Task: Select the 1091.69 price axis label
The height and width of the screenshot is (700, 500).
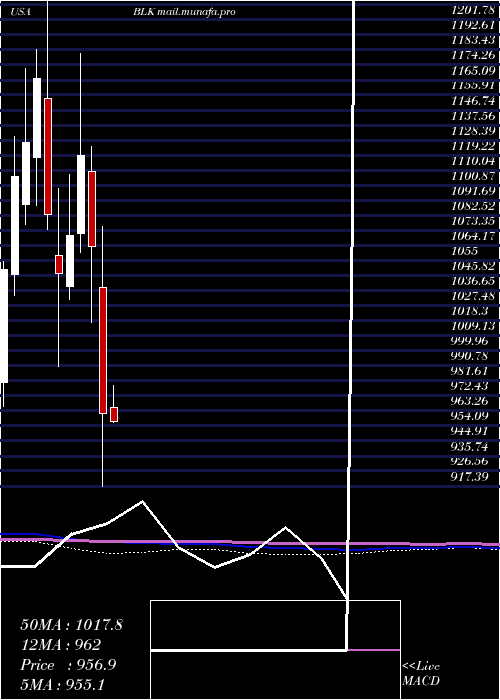Action: (x=474, y=191)
